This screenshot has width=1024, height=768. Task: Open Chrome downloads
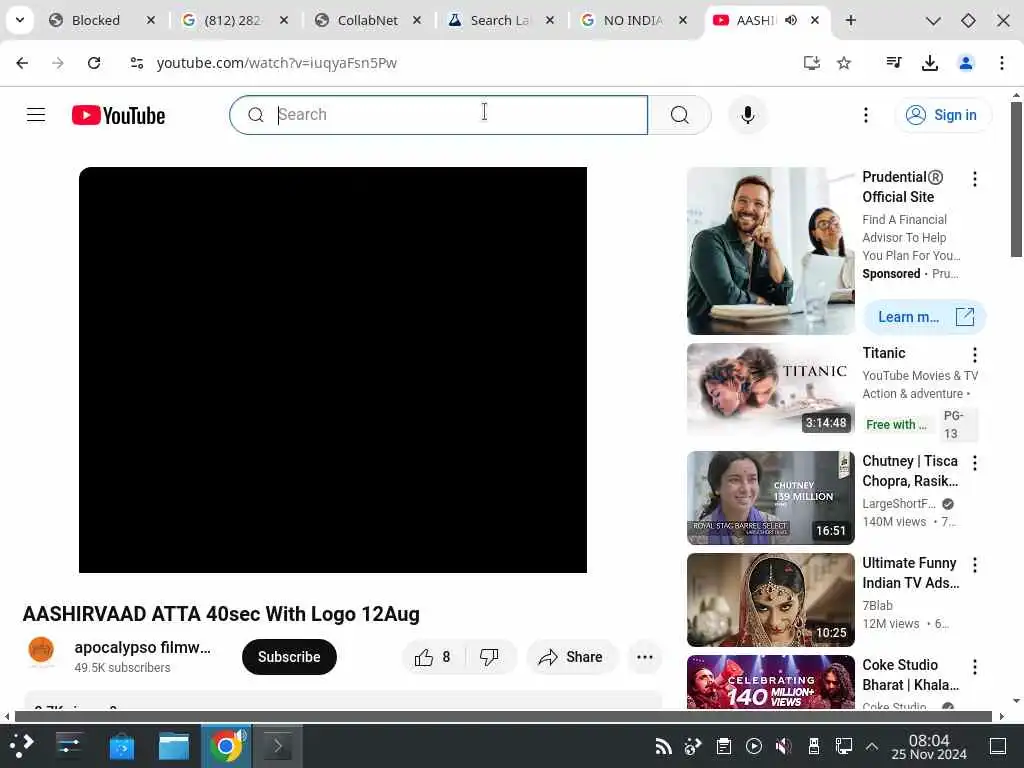coord(930,63)
